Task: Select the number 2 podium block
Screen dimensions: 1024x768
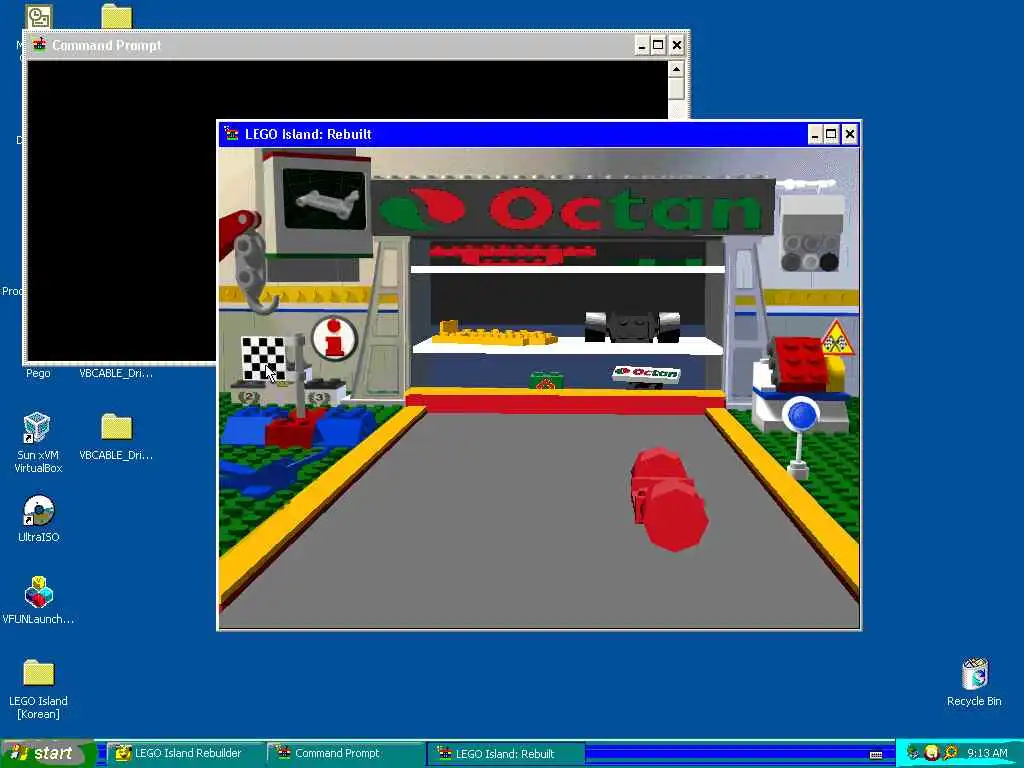Action: click(249, 394)
